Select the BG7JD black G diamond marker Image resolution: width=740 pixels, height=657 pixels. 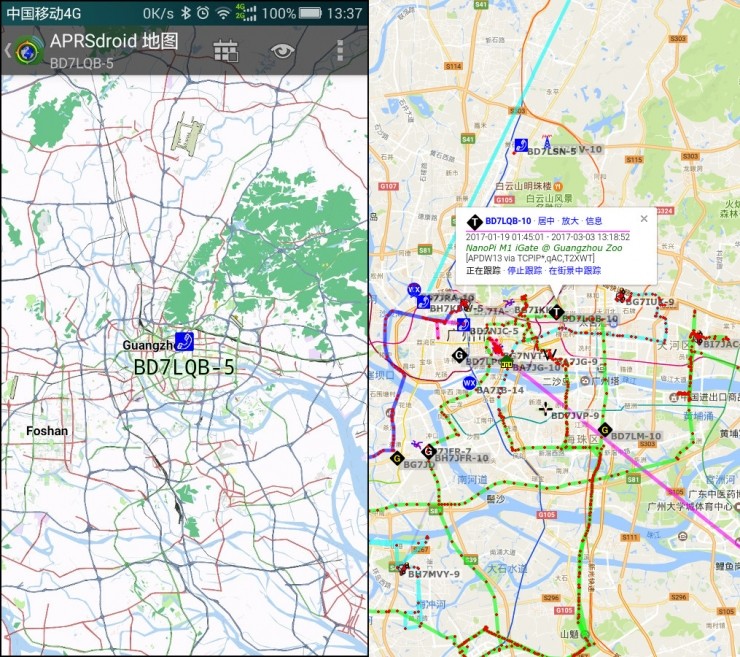click(x=397, y=458)
